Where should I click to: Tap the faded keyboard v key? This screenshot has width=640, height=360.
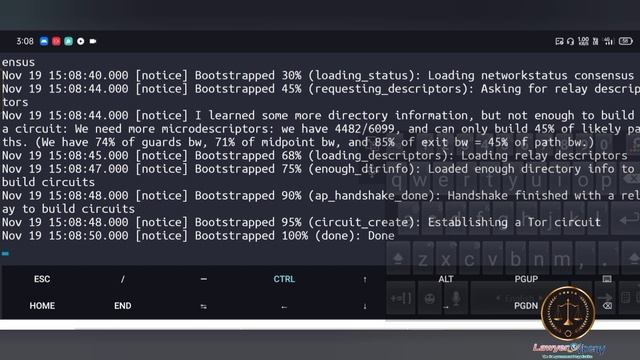pyautogui.click(x=492, y=259)
